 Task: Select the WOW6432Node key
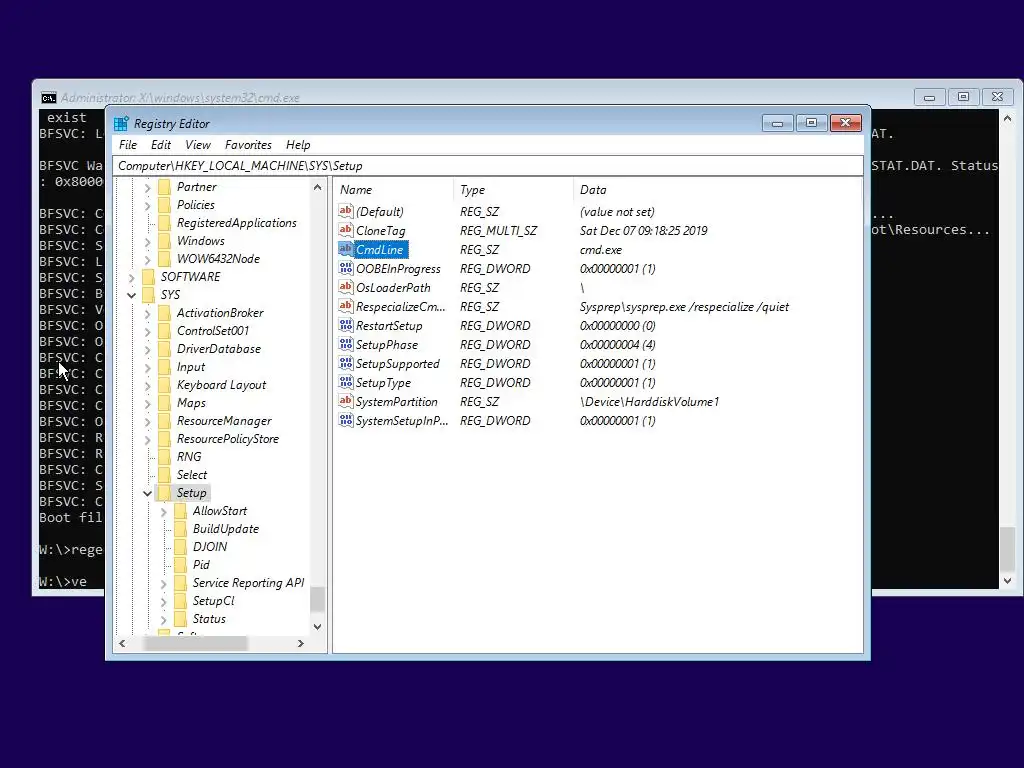pyautogui.click(x=218, y=259)
